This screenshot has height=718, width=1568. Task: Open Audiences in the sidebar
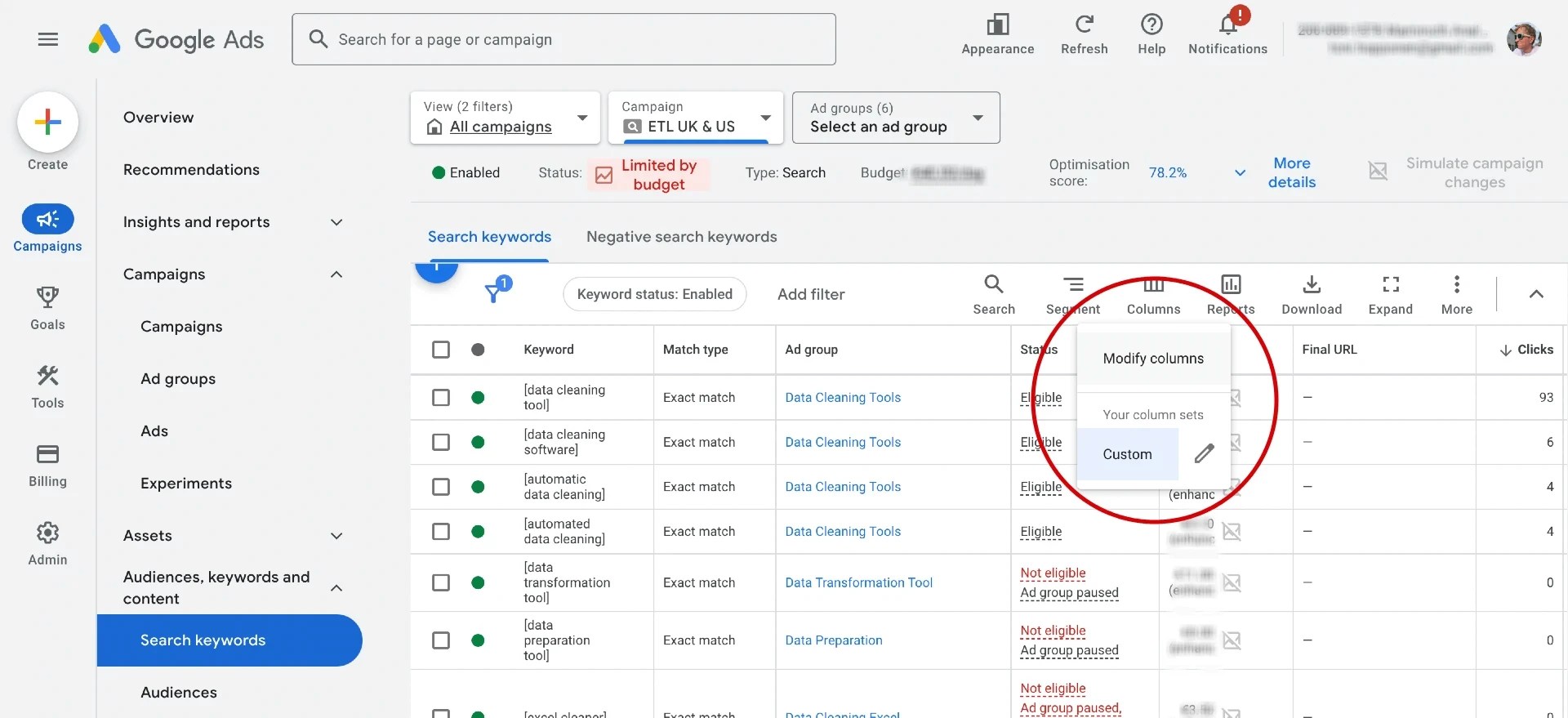point(179,693)
